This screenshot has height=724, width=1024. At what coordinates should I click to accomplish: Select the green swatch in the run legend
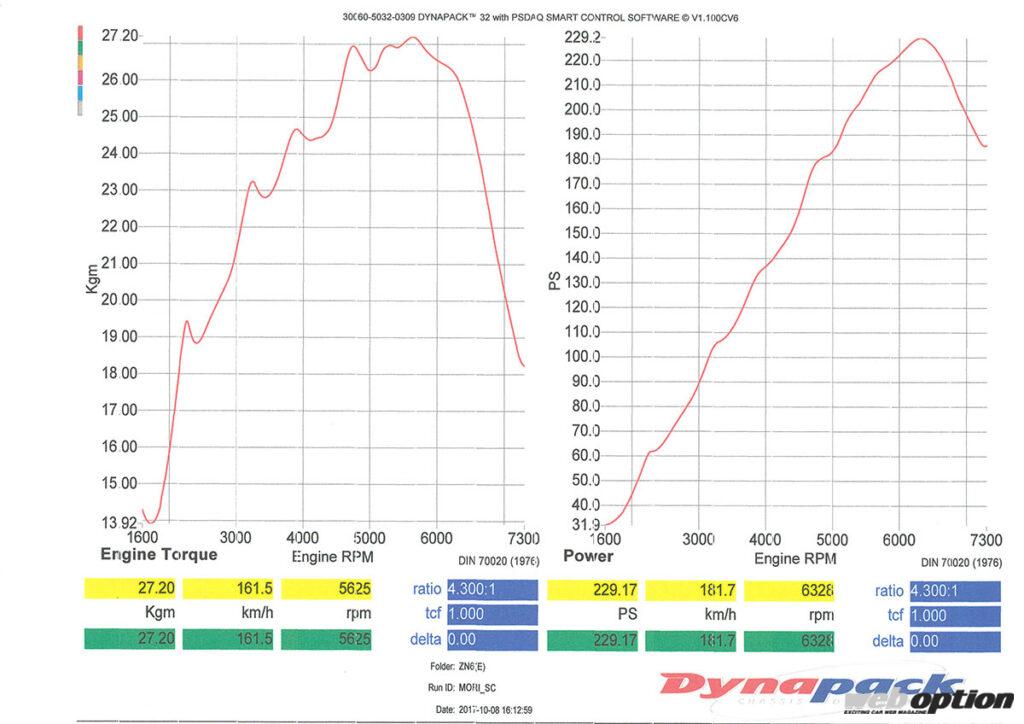[80, 49]
